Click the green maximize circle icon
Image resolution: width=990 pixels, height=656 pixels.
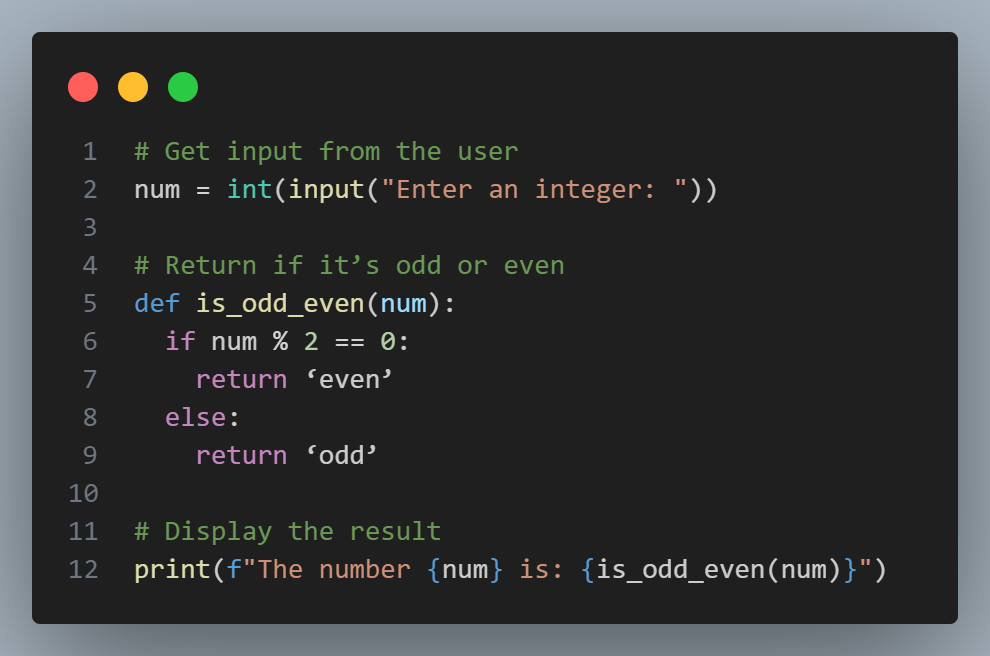click(x=182, y=86)
